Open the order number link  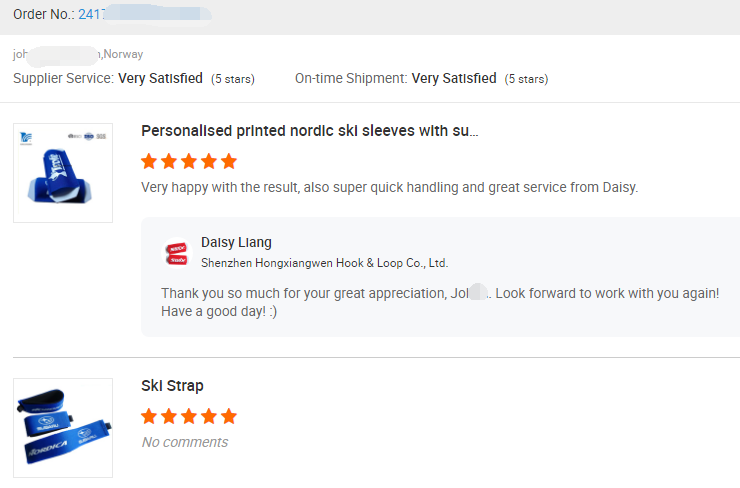coord(144,14)
